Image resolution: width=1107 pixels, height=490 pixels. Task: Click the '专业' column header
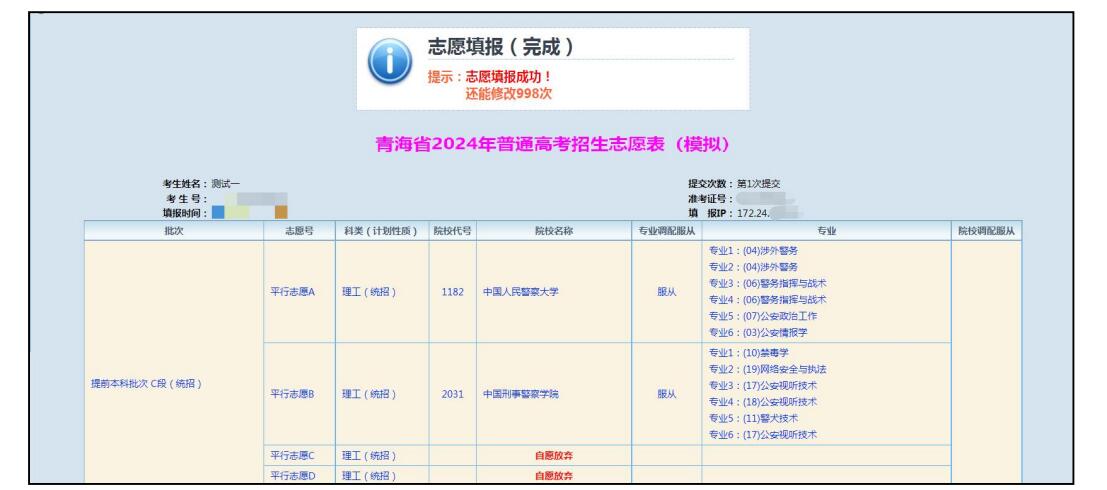pos(827,231)
